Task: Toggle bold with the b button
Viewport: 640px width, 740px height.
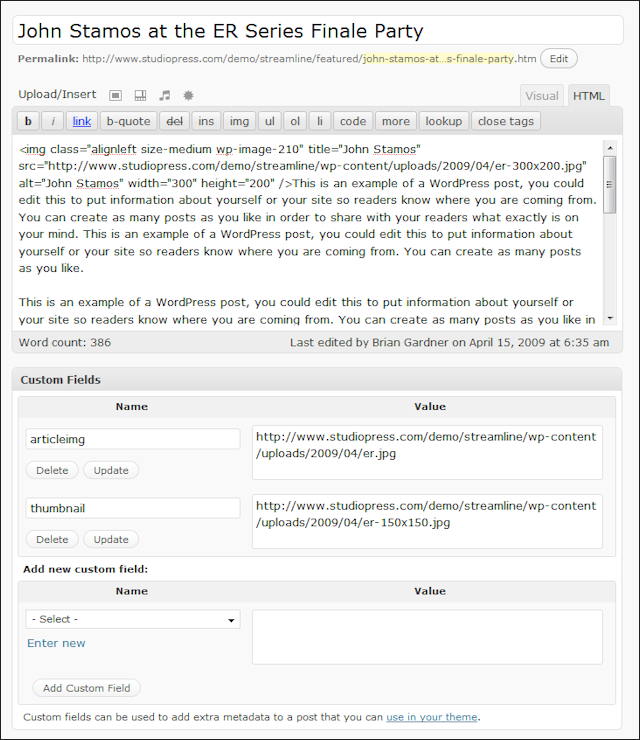Action: pyautogui.click(x=28, y=121)
